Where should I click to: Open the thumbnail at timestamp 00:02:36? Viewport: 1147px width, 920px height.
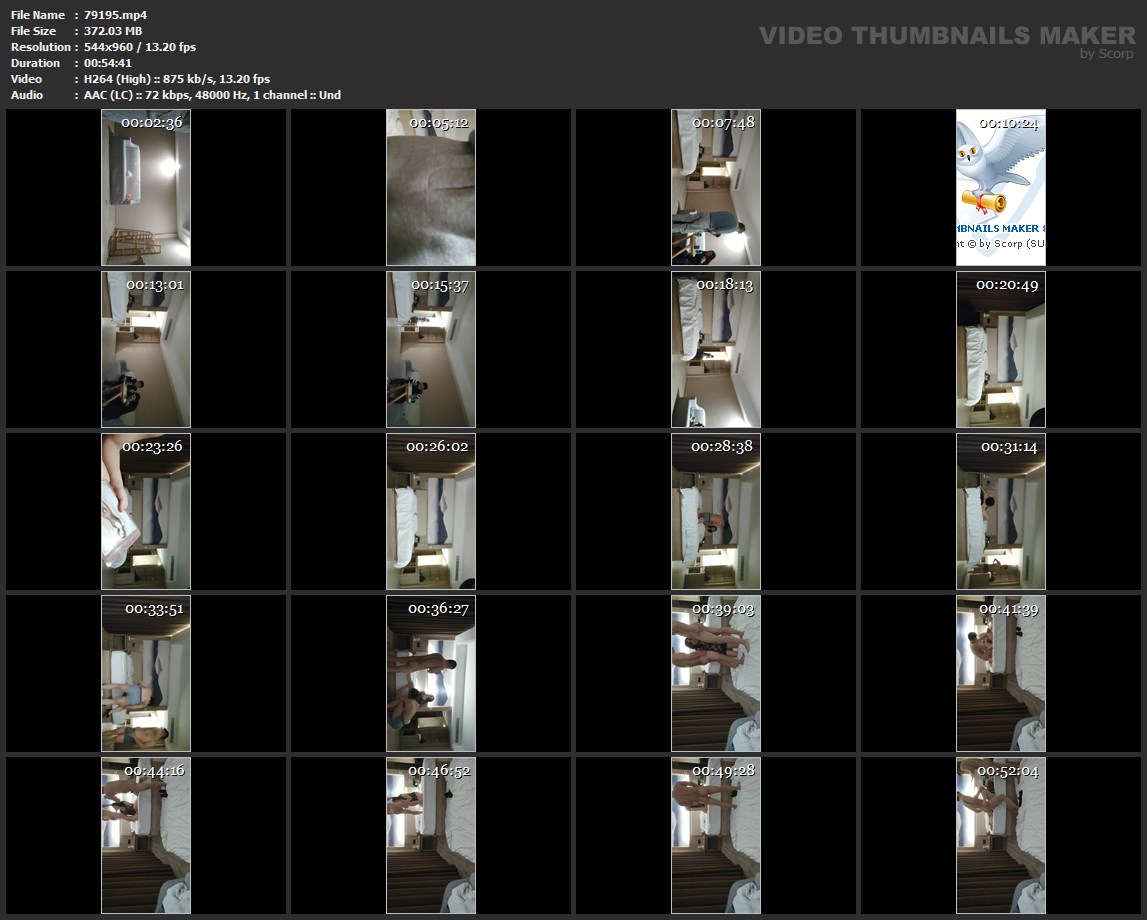point(146,188)
